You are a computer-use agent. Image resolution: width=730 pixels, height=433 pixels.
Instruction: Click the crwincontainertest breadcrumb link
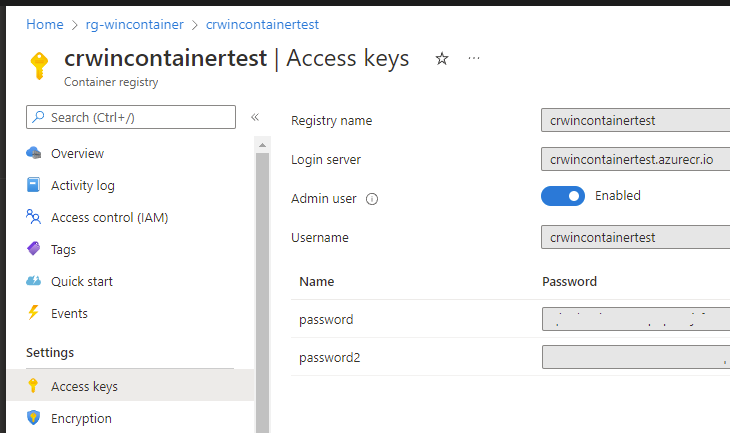263,24
